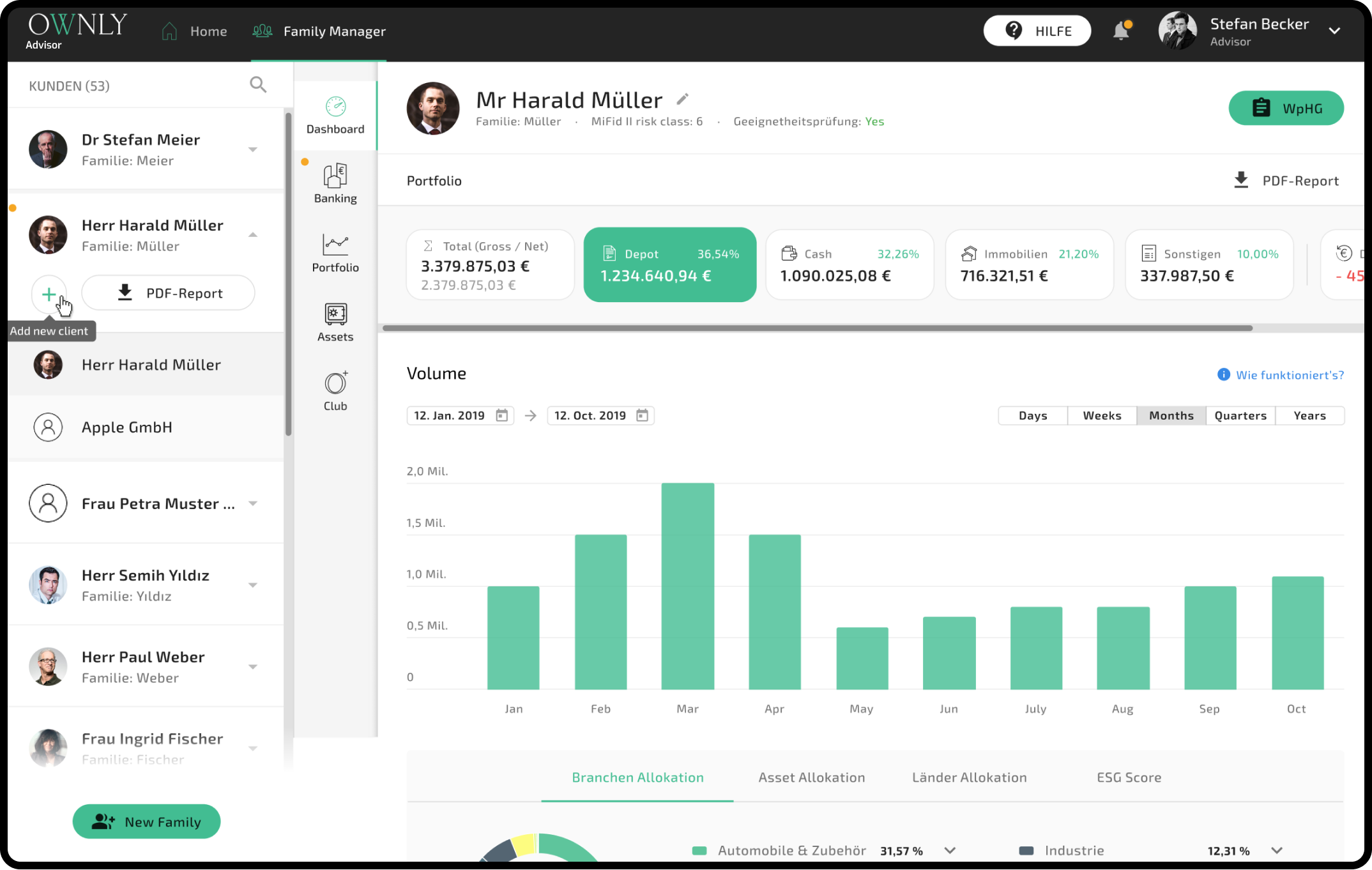
Task: Click the Frau Petra Muster avatar icon
Action: point(48,503)
